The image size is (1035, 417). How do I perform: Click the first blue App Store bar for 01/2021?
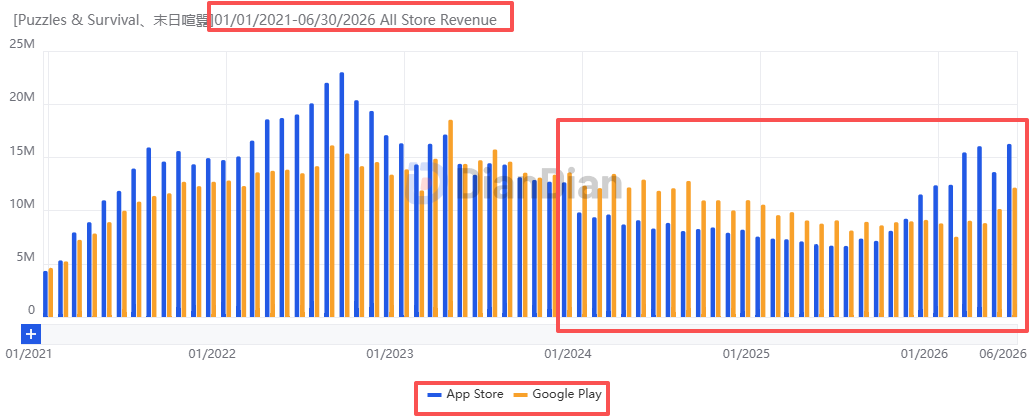coord(46,294)
